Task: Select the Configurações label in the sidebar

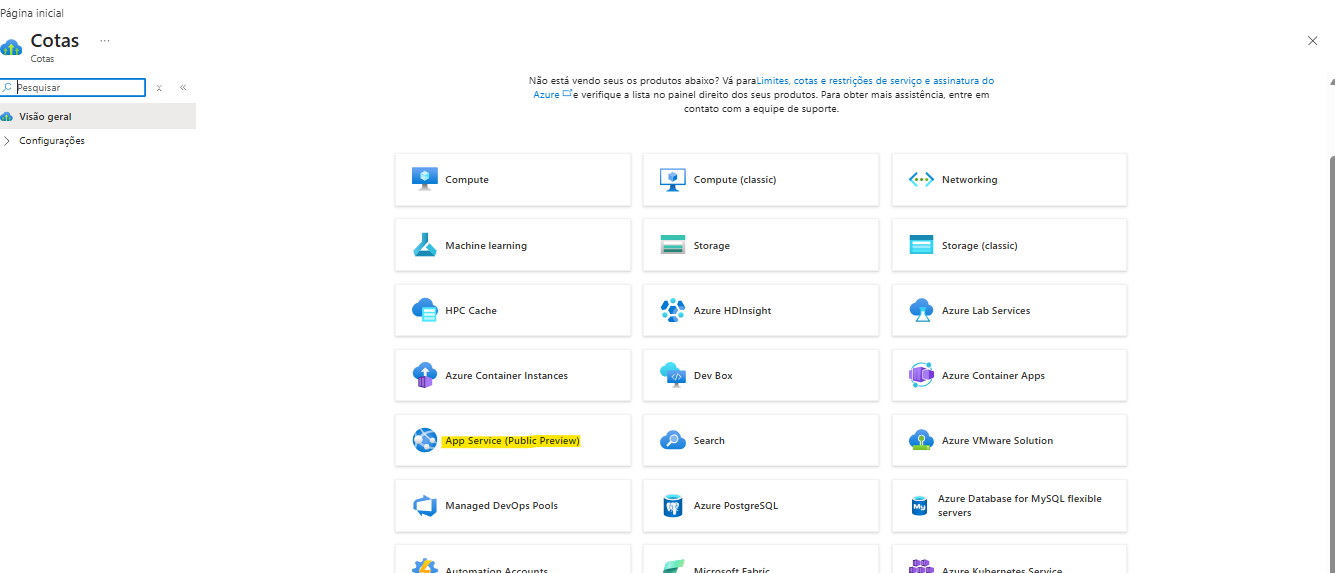Action: click(51, 141)
